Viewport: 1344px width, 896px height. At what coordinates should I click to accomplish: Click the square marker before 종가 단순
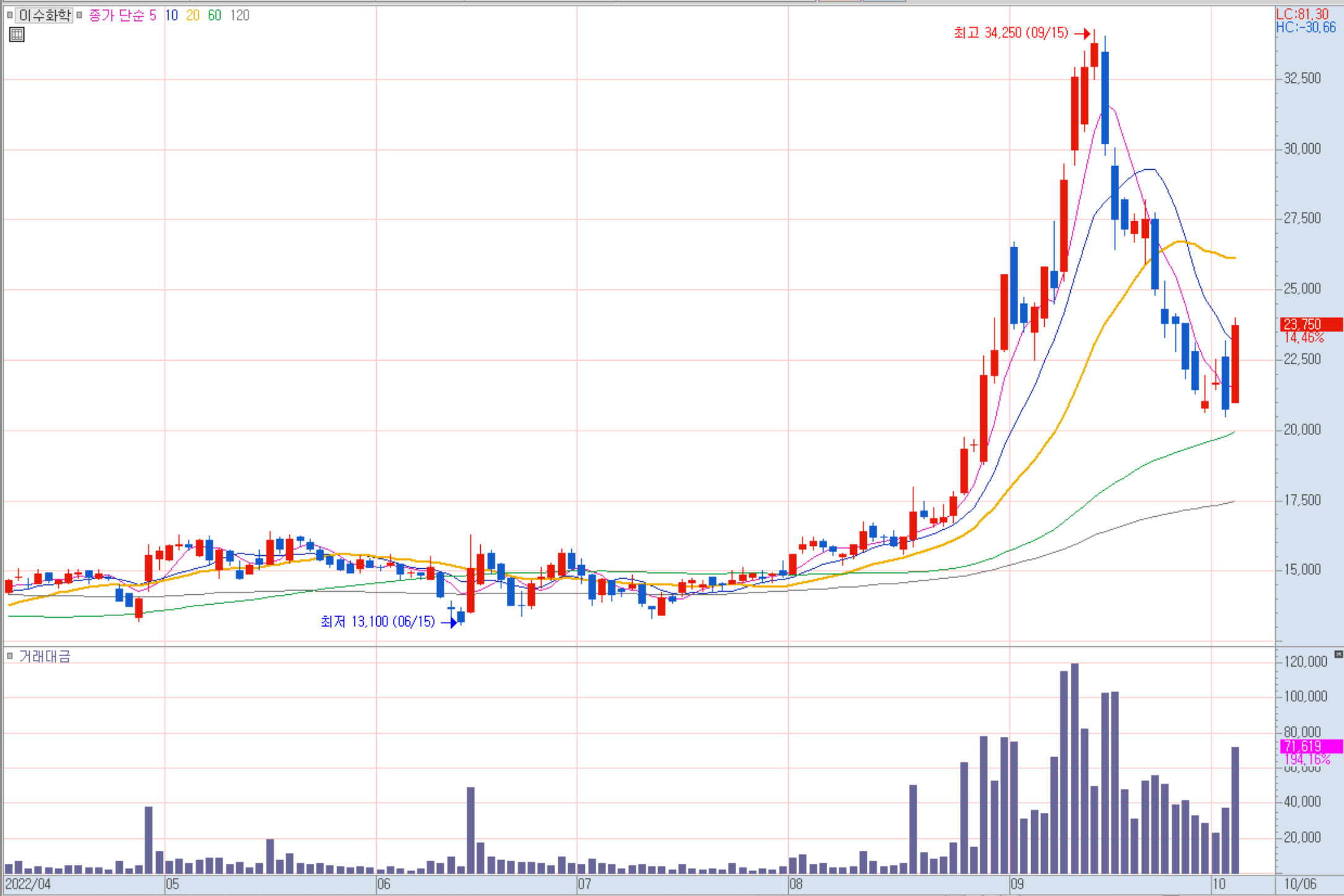(x=79, y=15)
